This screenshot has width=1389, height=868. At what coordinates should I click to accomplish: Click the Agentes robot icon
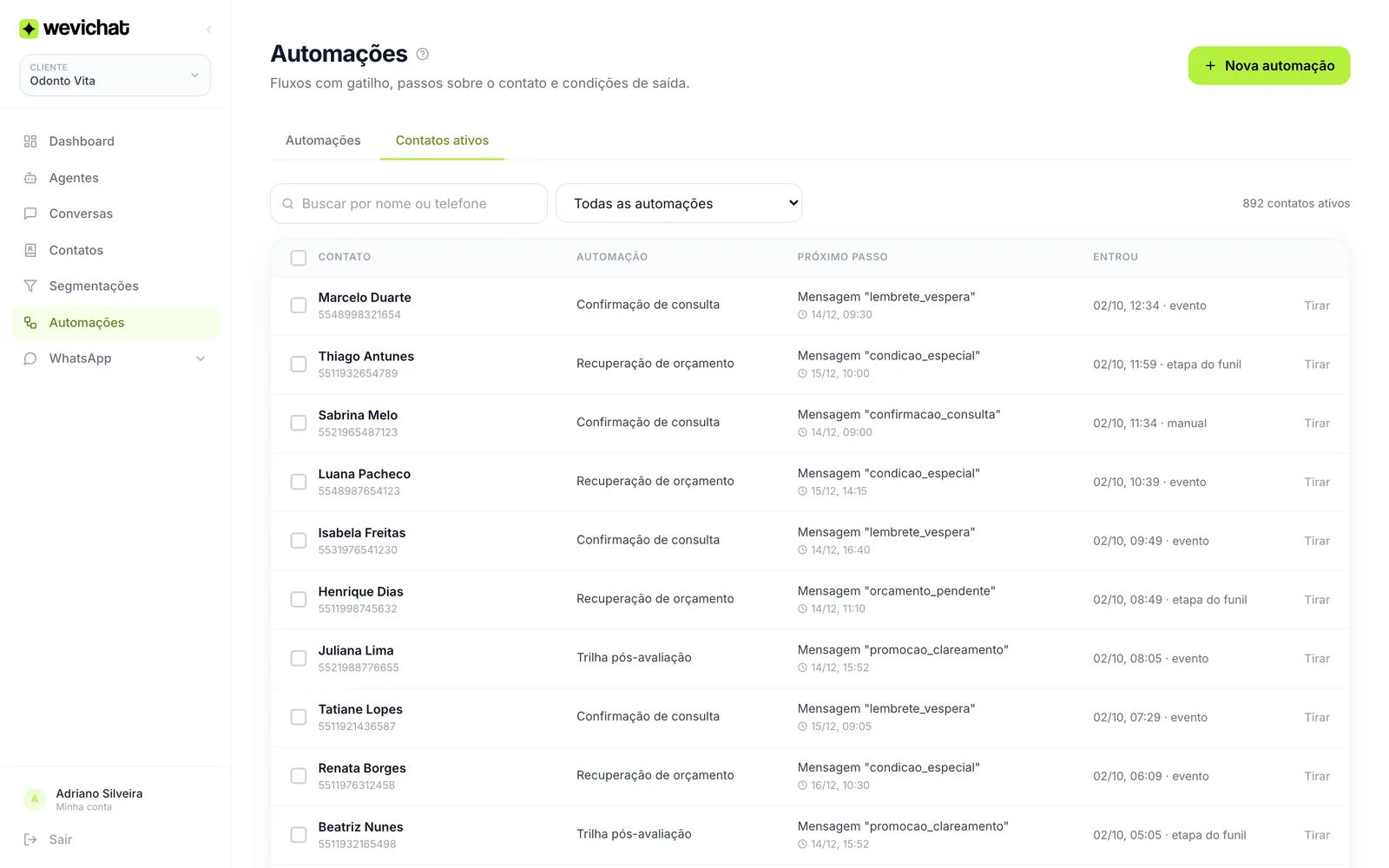pos(30,178)
